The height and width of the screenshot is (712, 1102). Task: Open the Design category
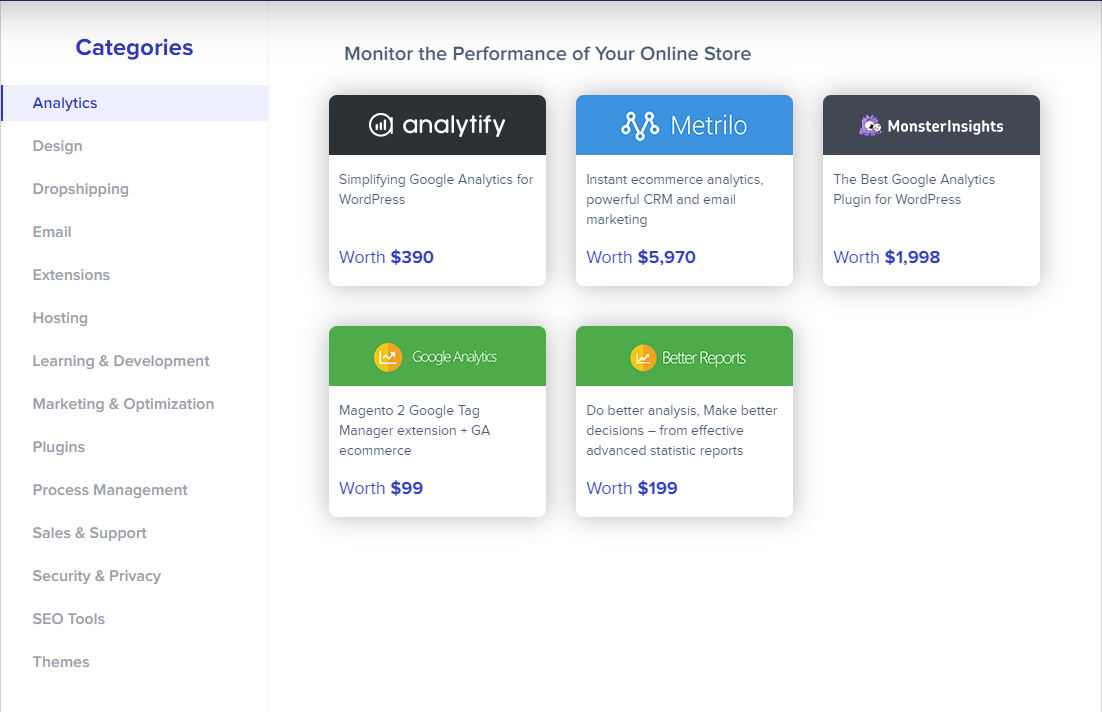point(58,146)
